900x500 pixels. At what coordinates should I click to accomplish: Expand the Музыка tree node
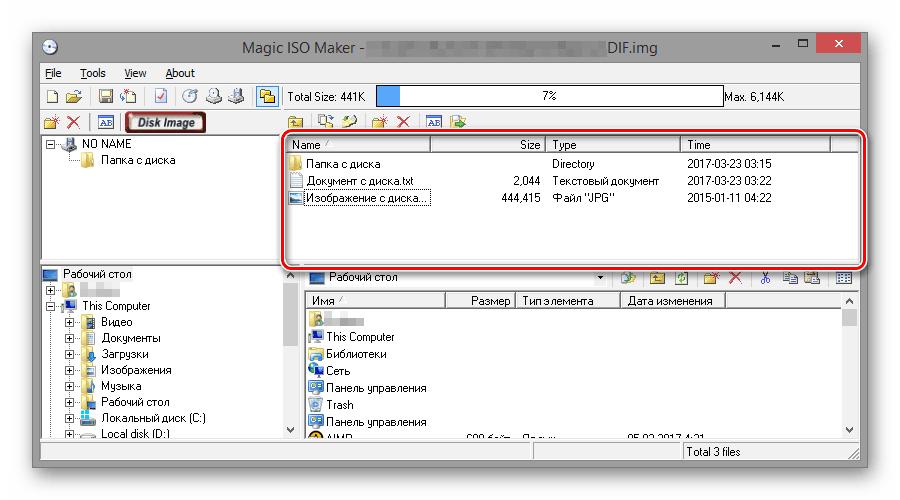pos(69,386)
